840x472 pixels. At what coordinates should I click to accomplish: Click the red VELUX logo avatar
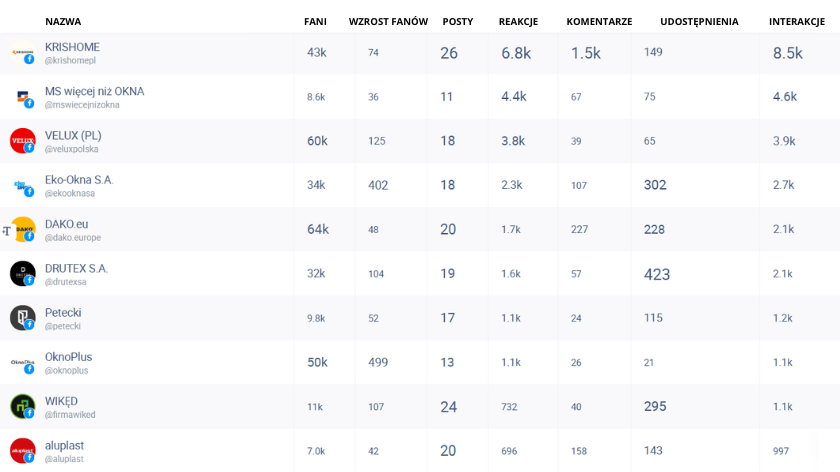(22, 141)
